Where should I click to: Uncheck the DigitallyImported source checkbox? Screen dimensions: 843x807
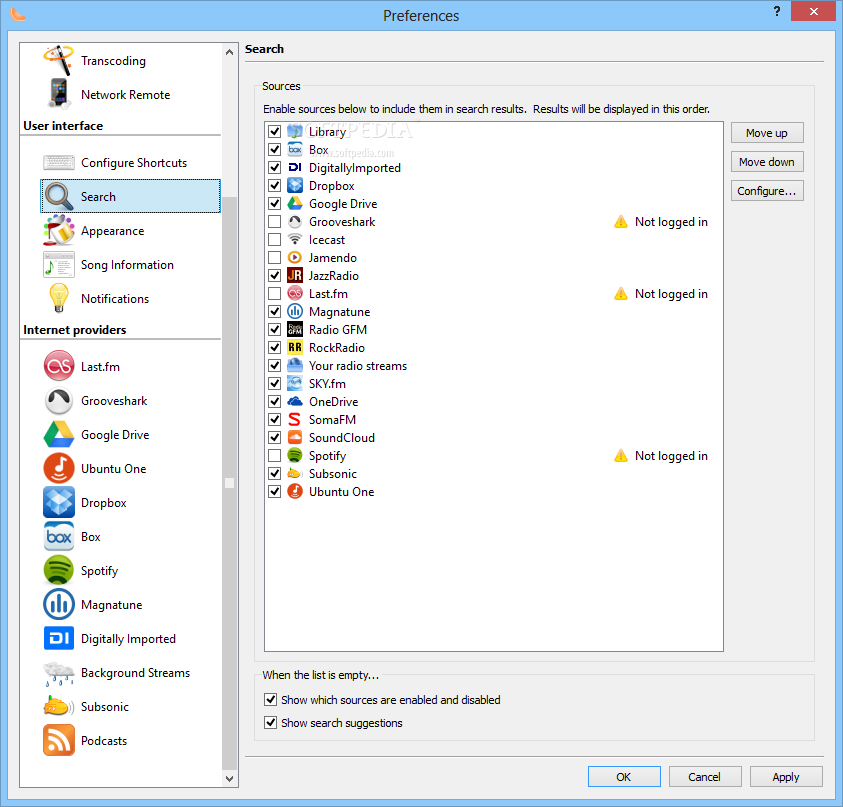click(274, 167)
